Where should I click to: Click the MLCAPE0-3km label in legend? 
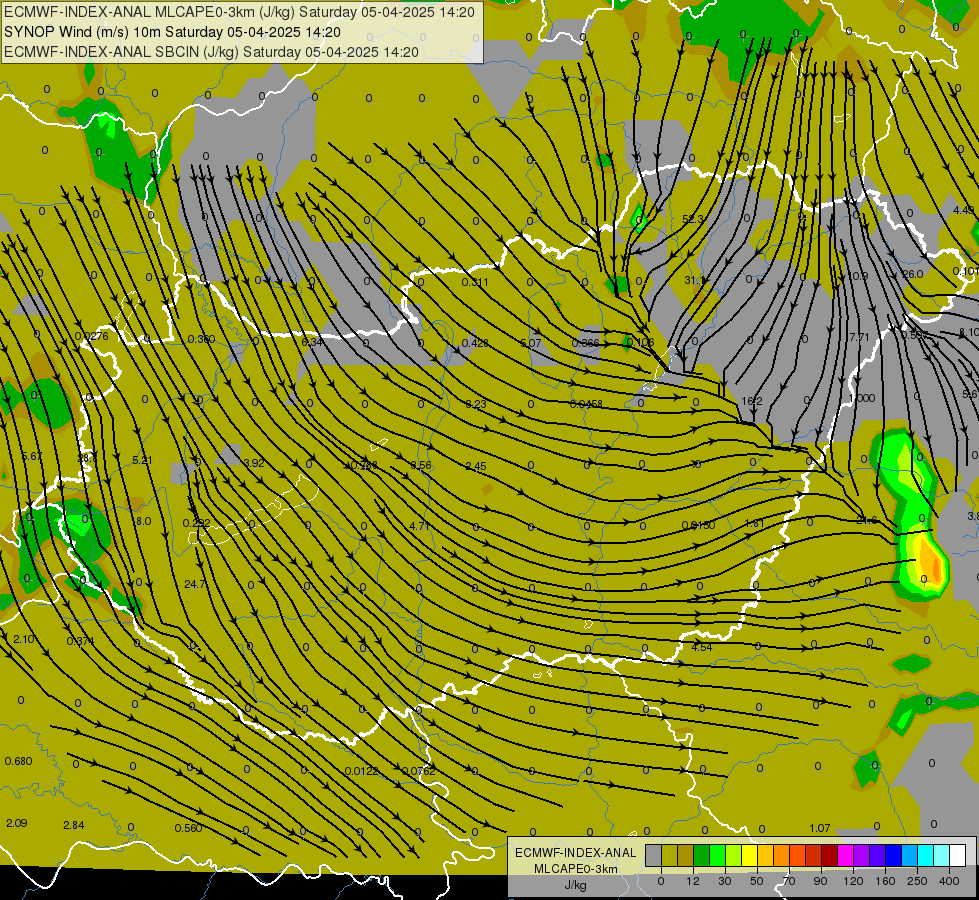(x=575, y=869)
